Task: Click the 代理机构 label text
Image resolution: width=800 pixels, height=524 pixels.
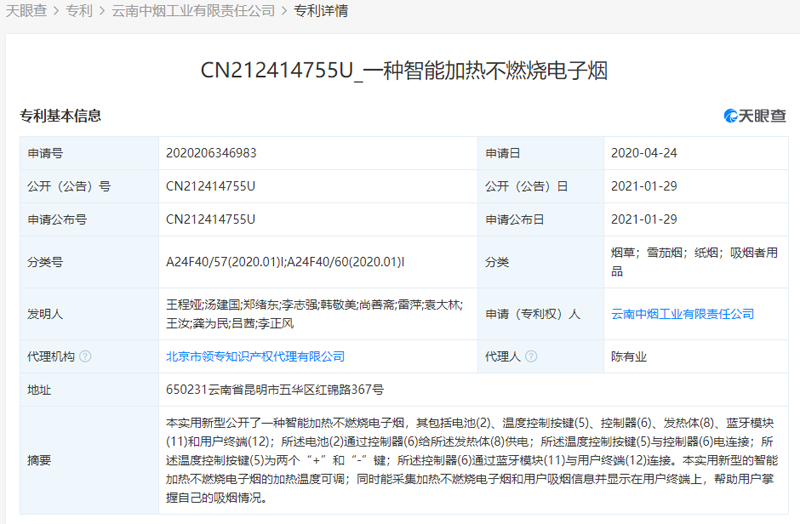Action: click(x=51, y=356)
